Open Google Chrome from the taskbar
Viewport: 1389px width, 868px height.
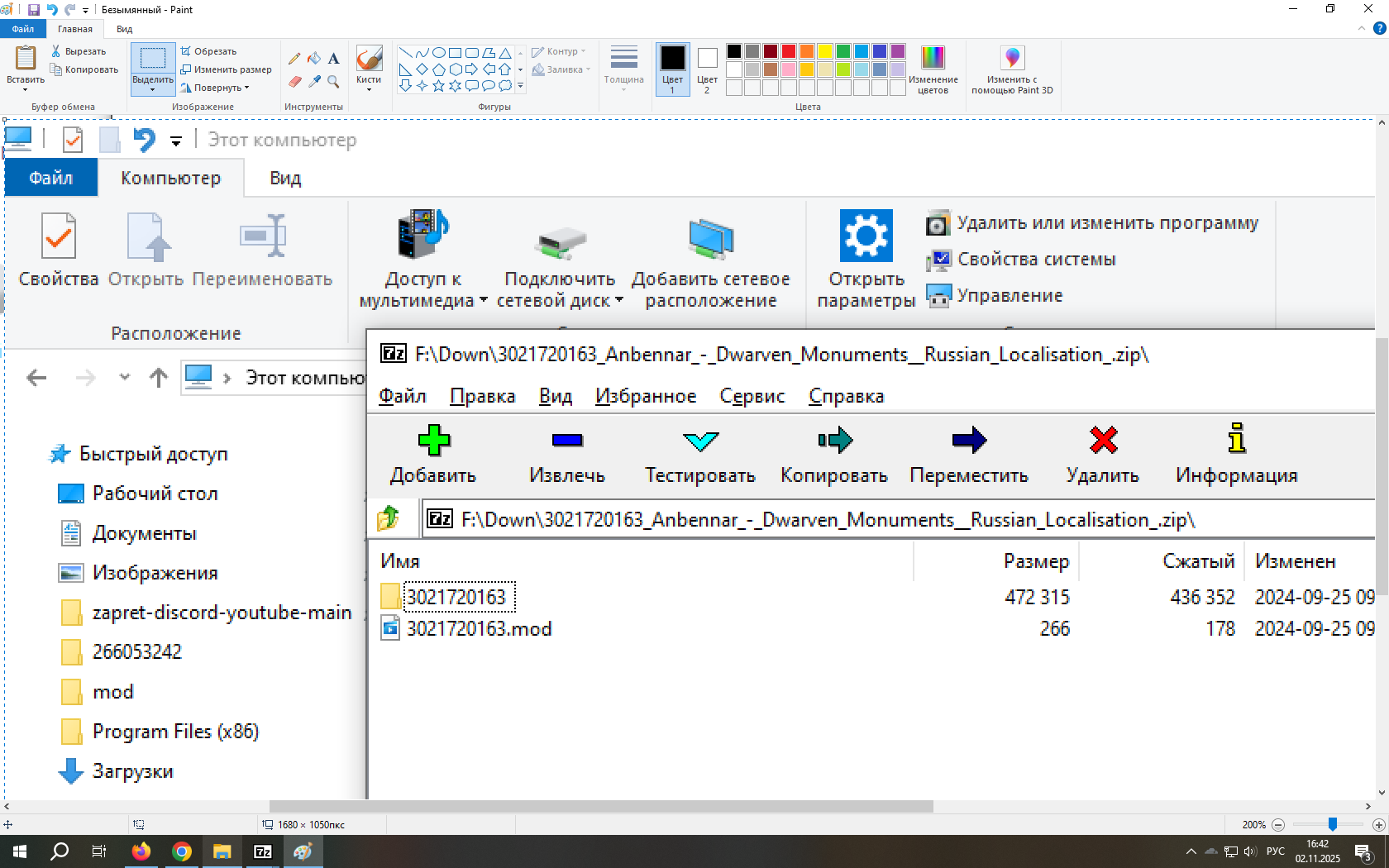(182, 851)
